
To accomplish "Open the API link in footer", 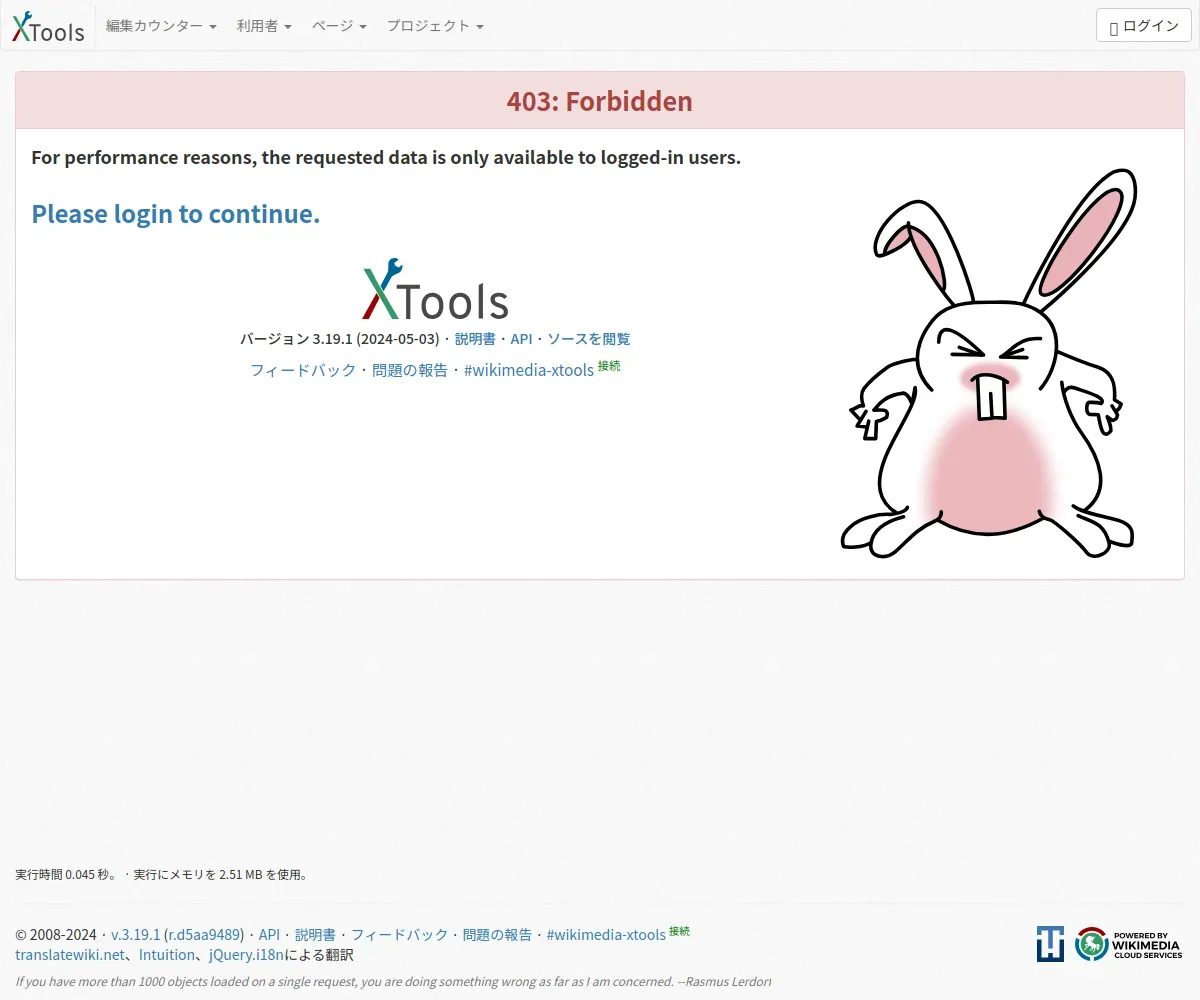I will tap(269, 934).
